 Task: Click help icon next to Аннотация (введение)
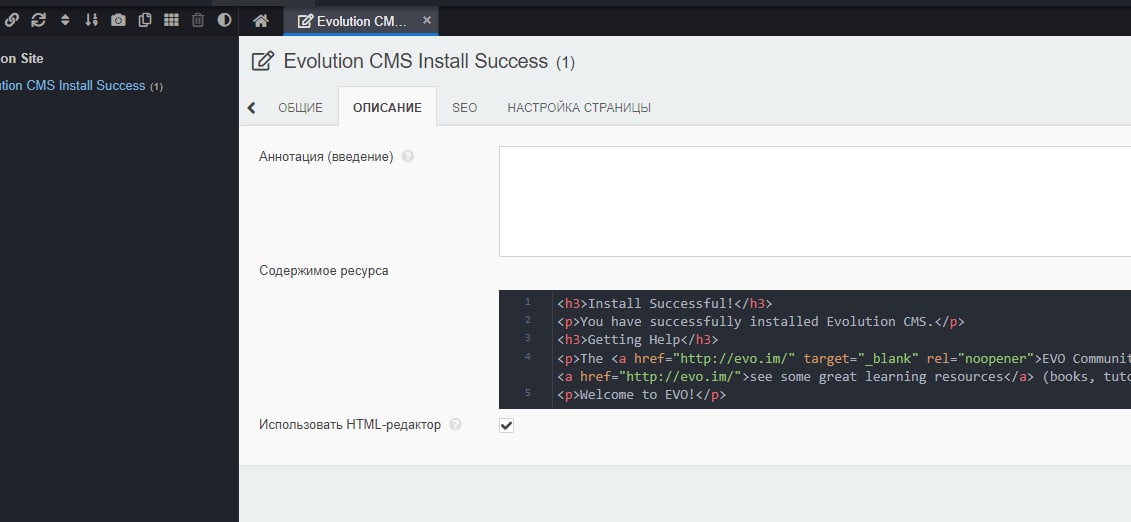pyautogui.click(x=408, y=156)
